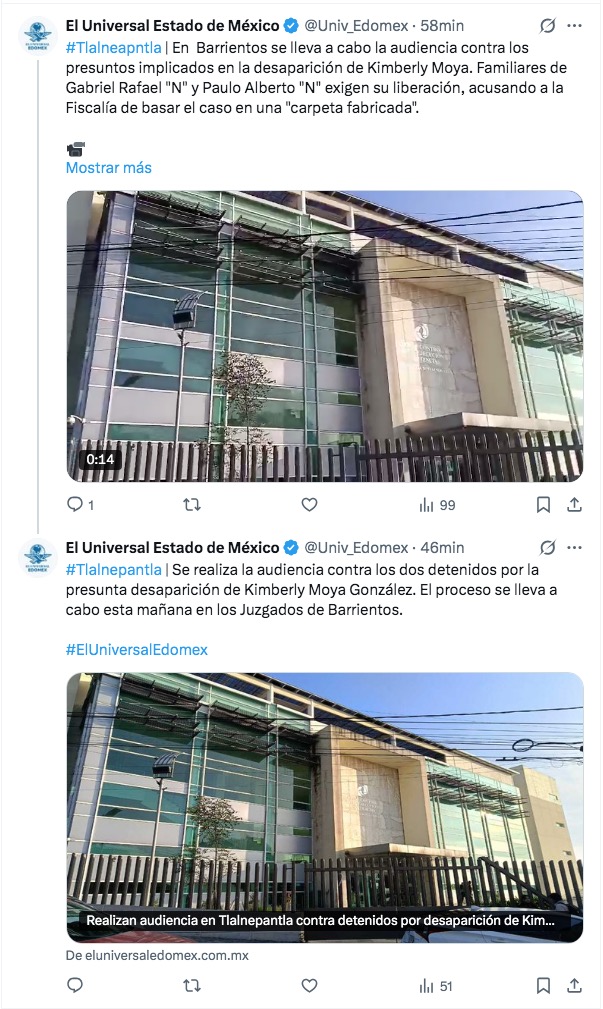View analytics showing 51 views
603x1009 pixels.
(x=436, y=986)
